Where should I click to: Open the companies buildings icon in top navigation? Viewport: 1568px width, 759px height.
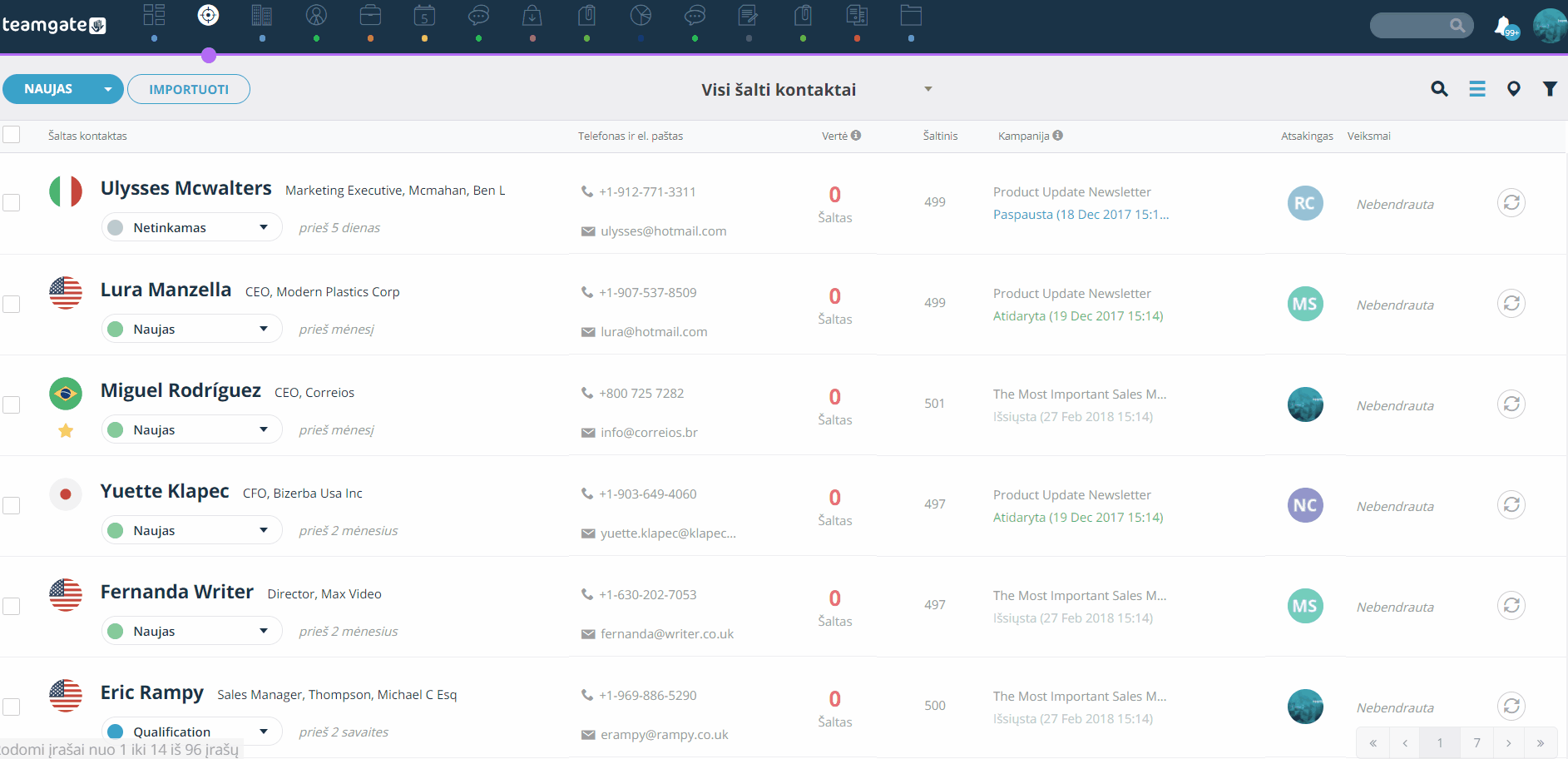(262, 15)
